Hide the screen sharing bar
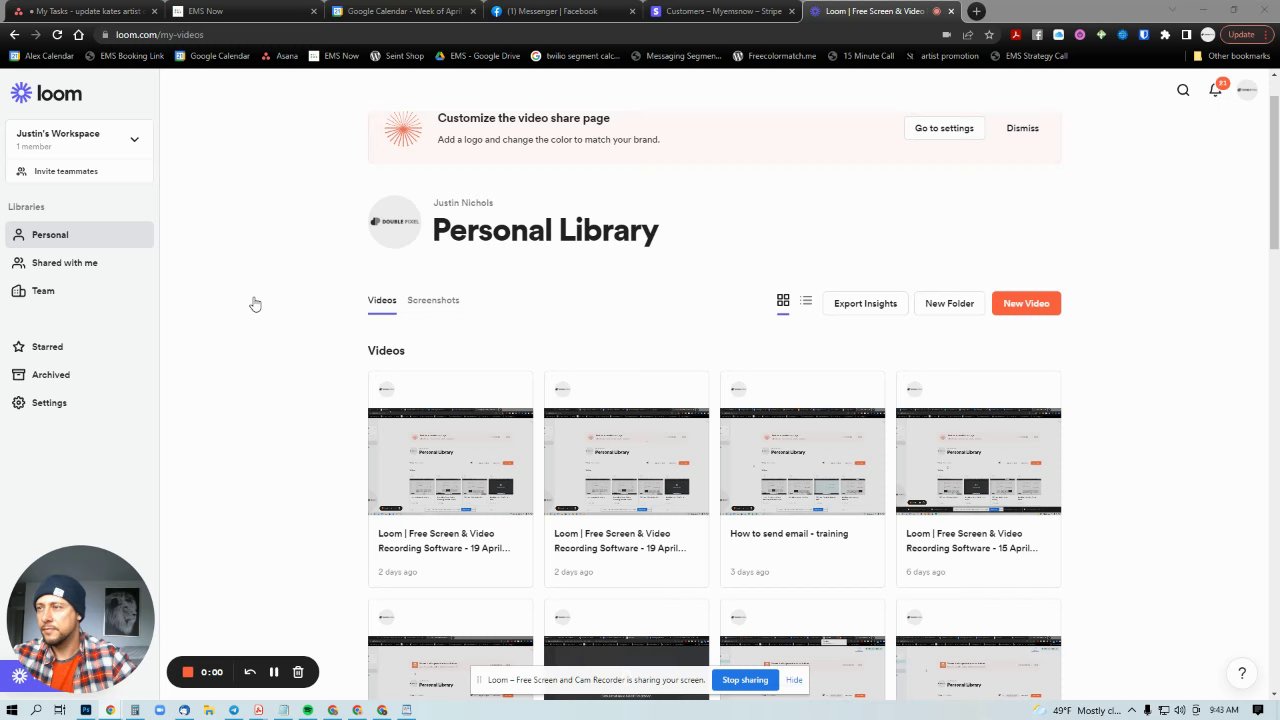Image resolution: width=1280 pixels, height=720 pixels. pyautogui.click(x=794, y=680)
